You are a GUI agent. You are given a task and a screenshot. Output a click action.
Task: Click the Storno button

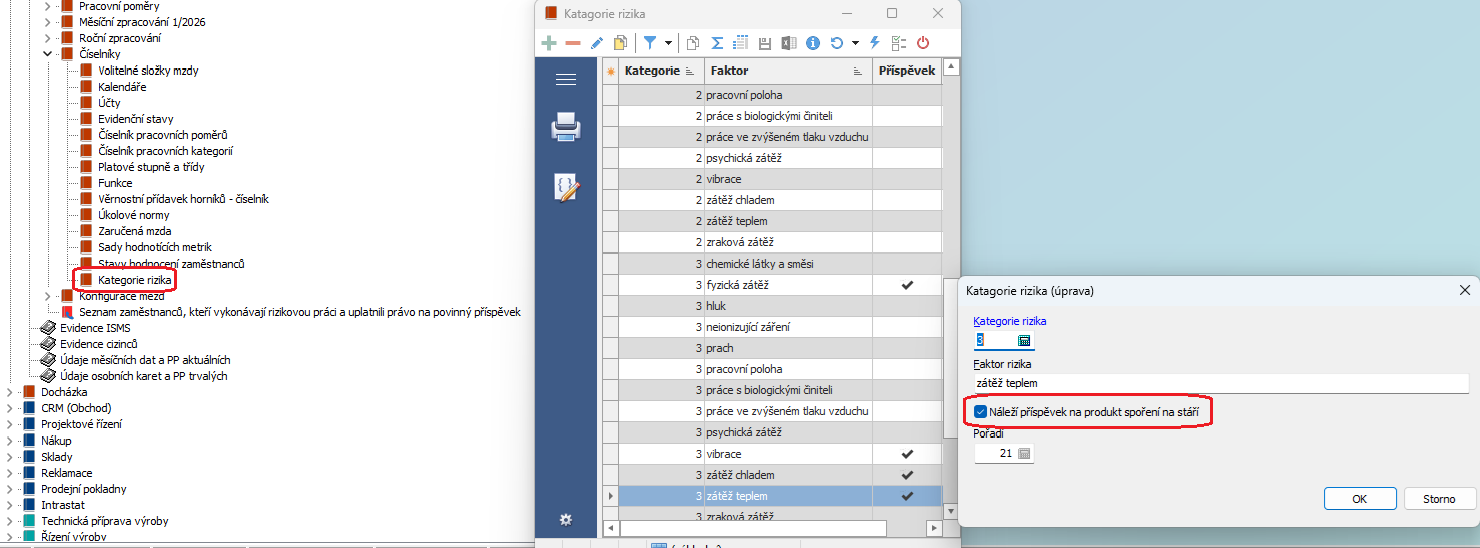coord(1438,498)
